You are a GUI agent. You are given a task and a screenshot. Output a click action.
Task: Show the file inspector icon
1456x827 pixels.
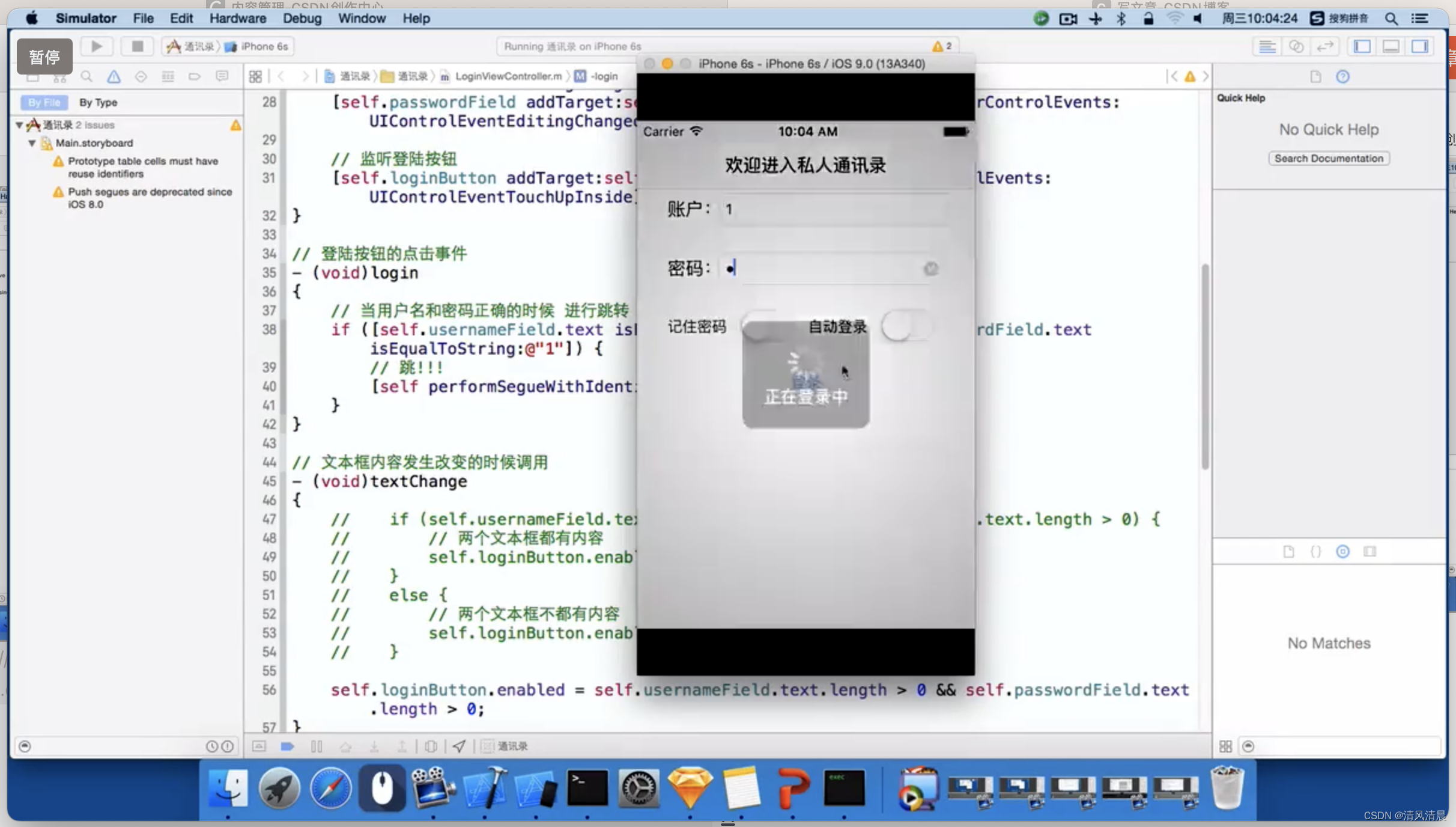1315,76
